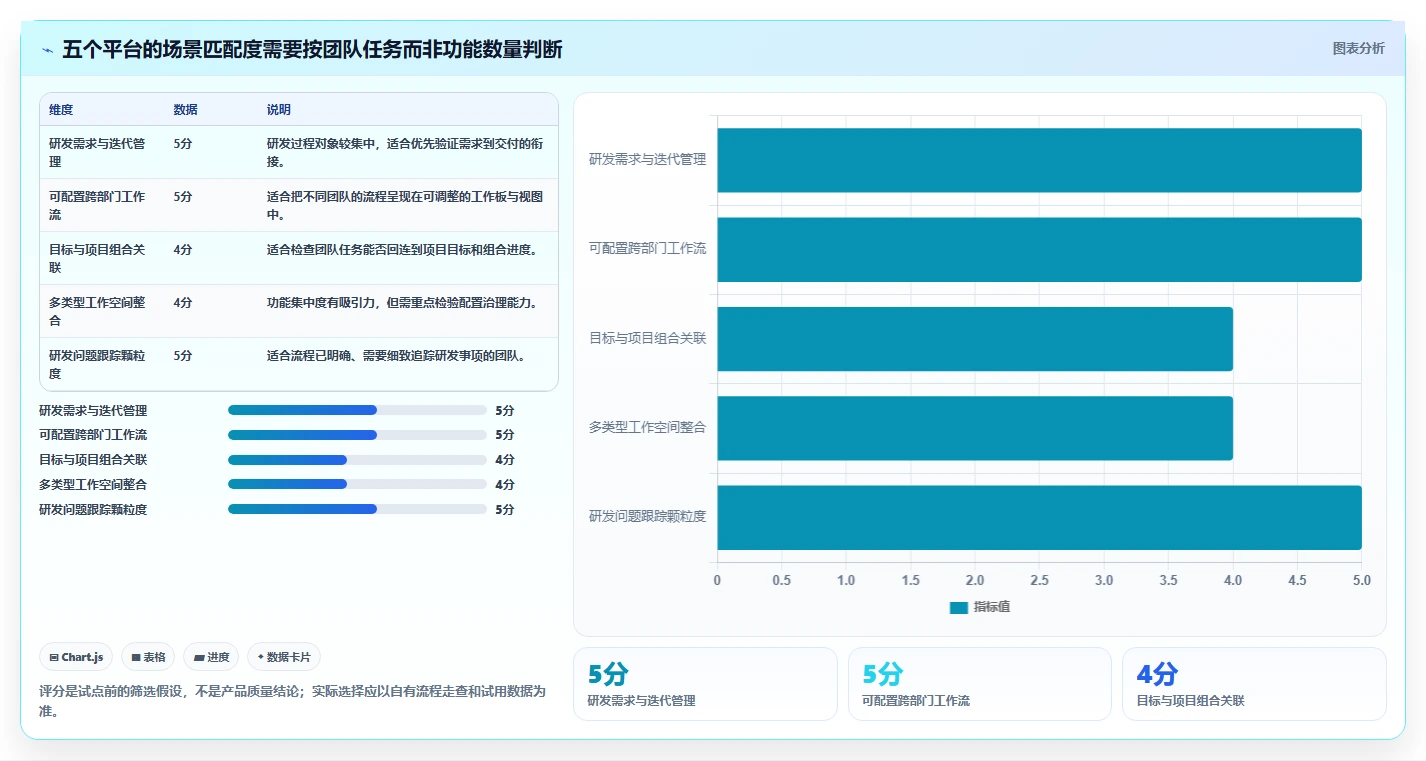Open the 可配置跨部门工作流 5分 data card
Viewport: 1426px width, 761px height.
979,684
